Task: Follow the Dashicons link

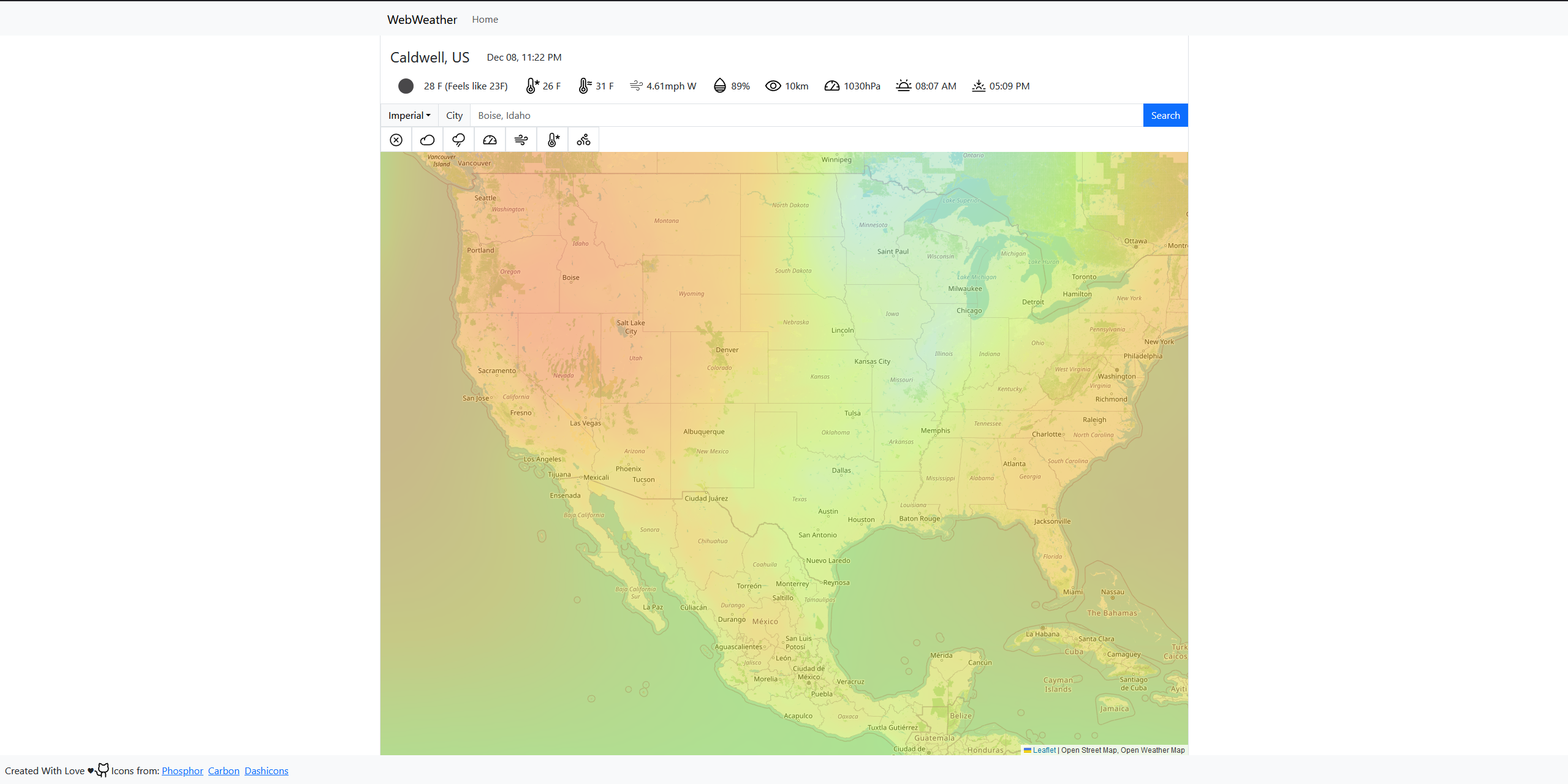Action: (x=266, y=771)
